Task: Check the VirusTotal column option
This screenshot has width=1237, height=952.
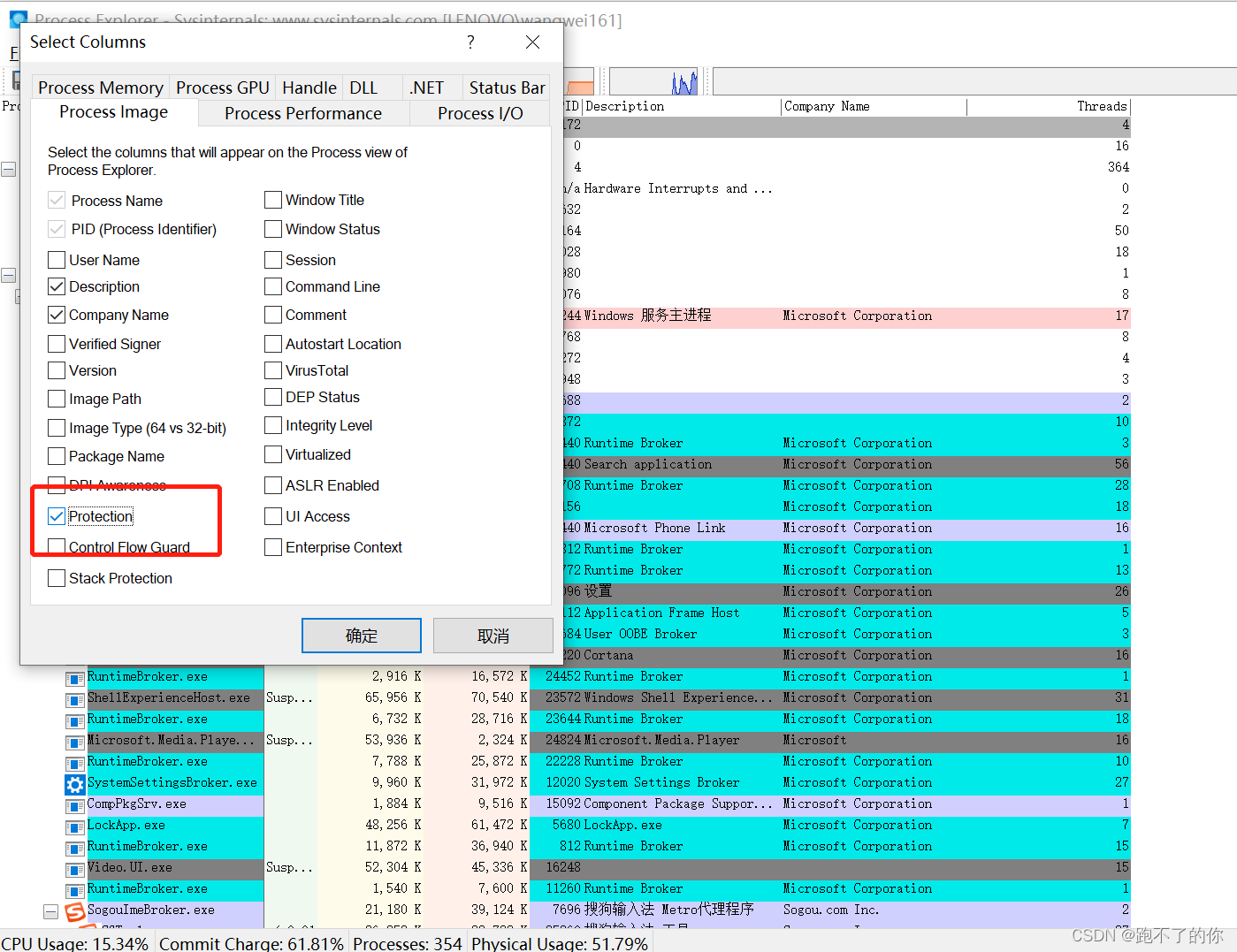Action: tap(273, 370)
